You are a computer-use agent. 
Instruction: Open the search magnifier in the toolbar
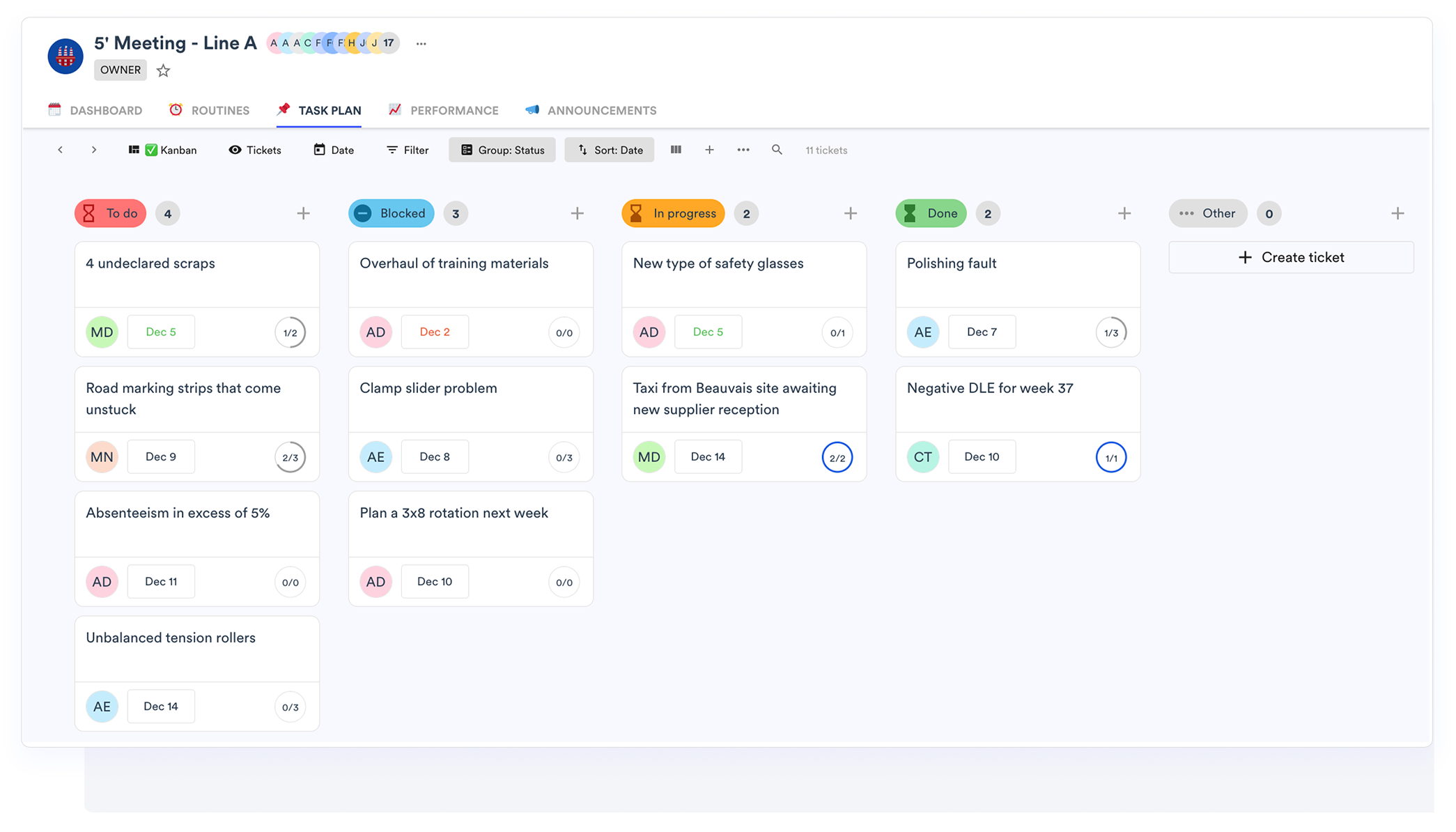(x=777, y=150)
